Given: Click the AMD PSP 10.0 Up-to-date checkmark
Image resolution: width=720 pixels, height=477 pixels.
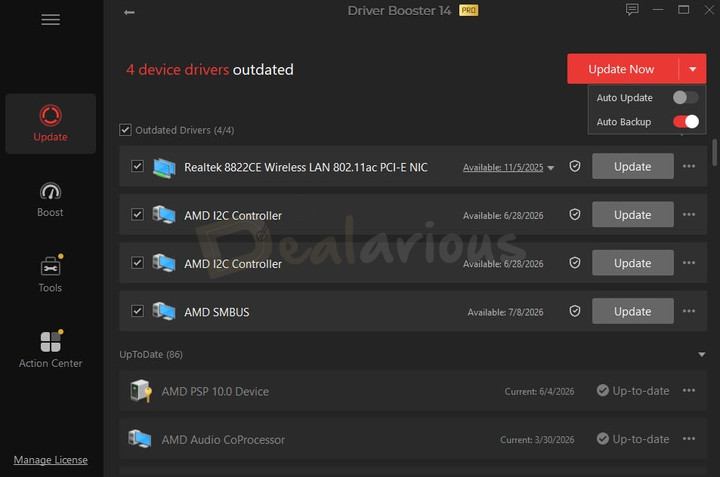Looking at the screenshot, I should 602,390.
